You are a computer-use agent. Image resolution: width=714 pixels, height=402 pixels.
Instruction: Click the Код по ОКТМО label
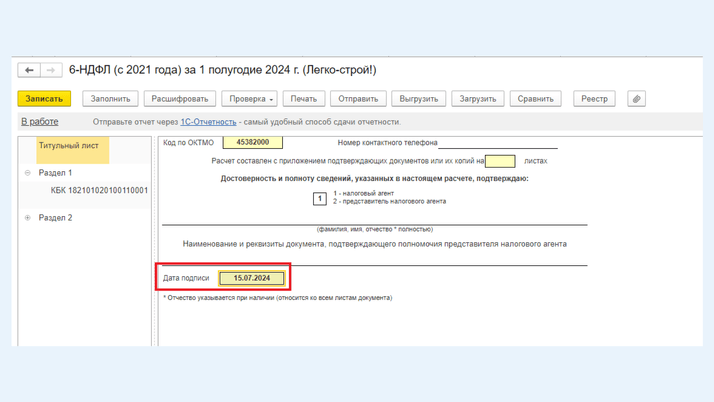click(x=188, y=142)
